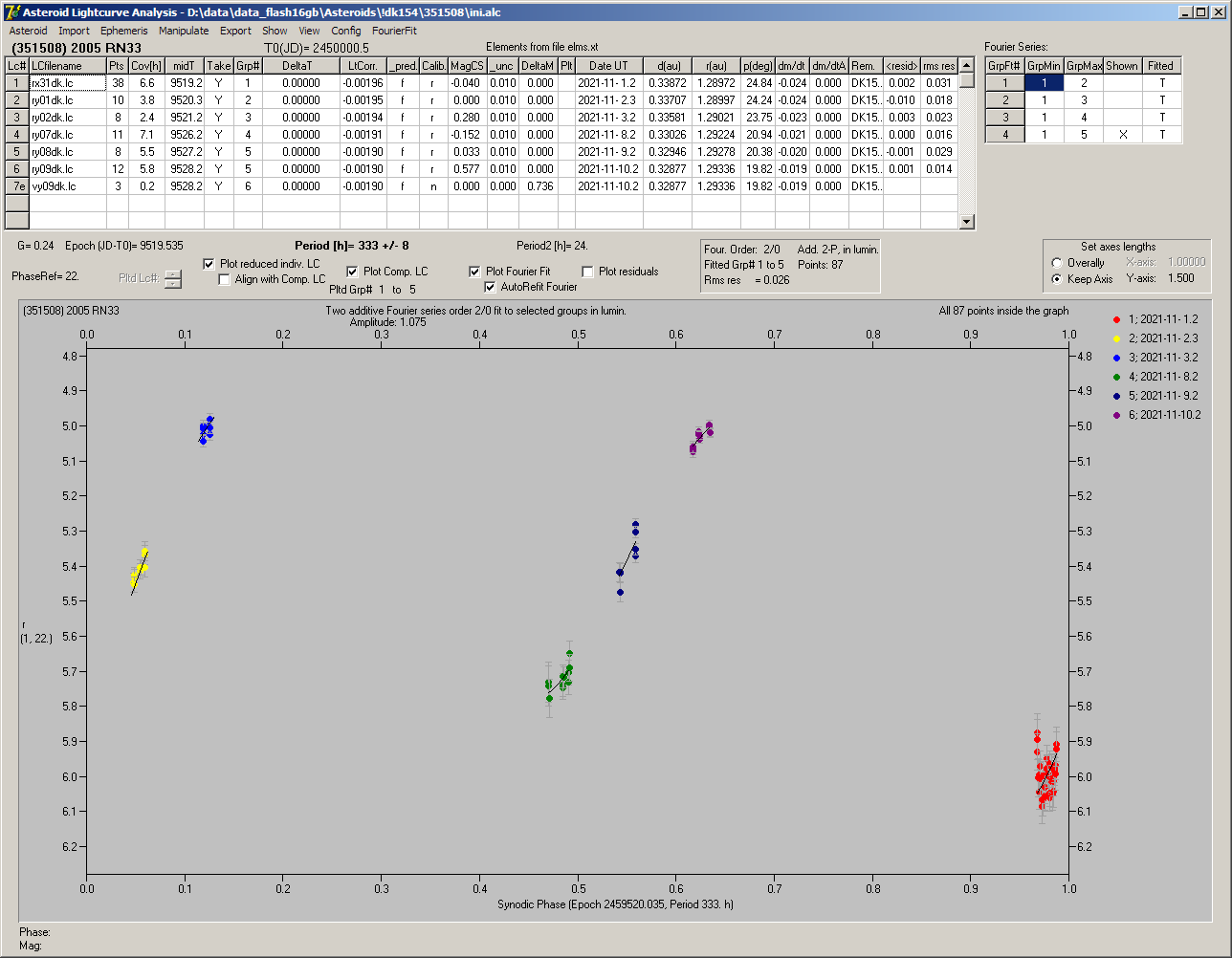Click the Calib. column header
The image size is (1232, 958).
[x=433, y=66]
